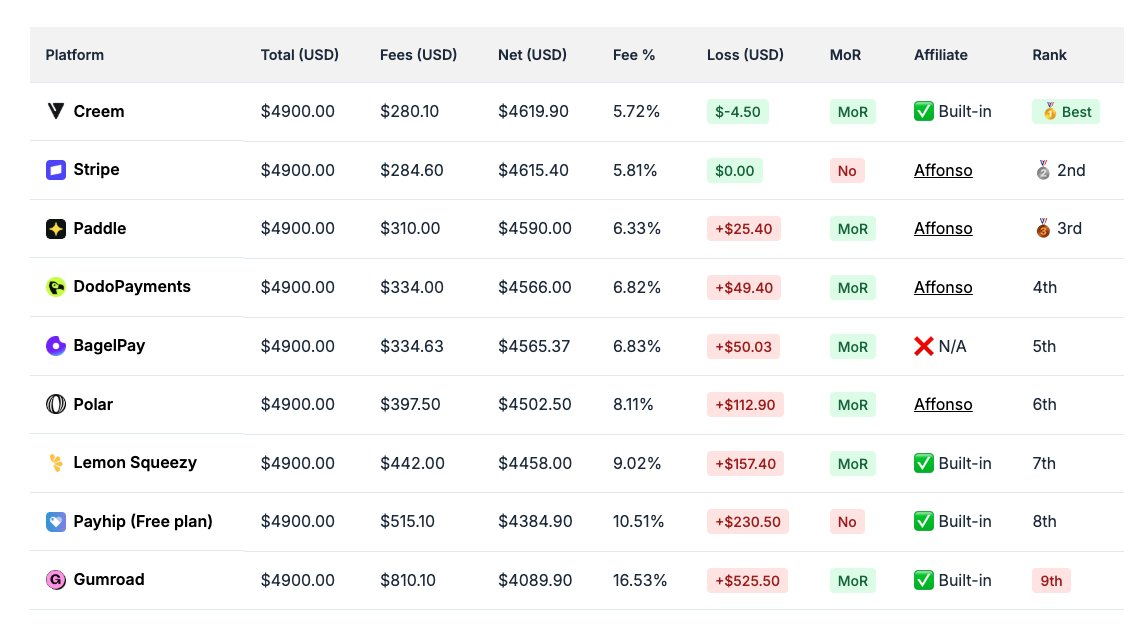Screen dimensions: 1139x627
Task: Select the Total (USD) column header
Action: point(299,55)
